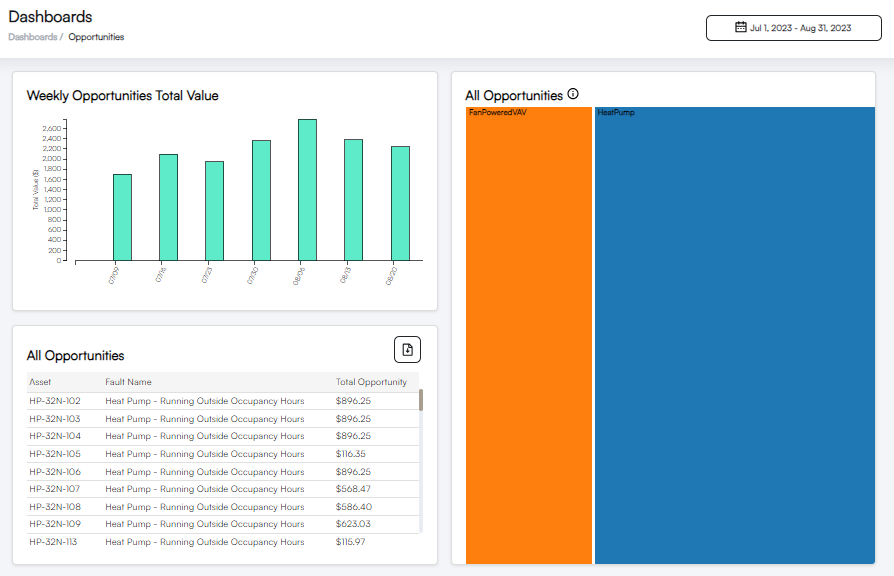894x576 pixels.
Task: Sort table by Fault Name column header
Action: [x=128, y=382]
